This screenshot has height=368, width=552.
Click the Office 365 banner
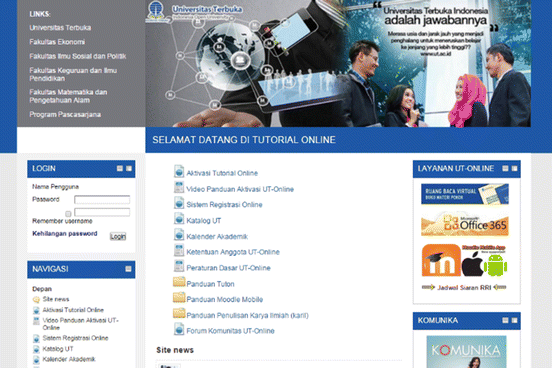pyautogui.click(x=465, y=224)
